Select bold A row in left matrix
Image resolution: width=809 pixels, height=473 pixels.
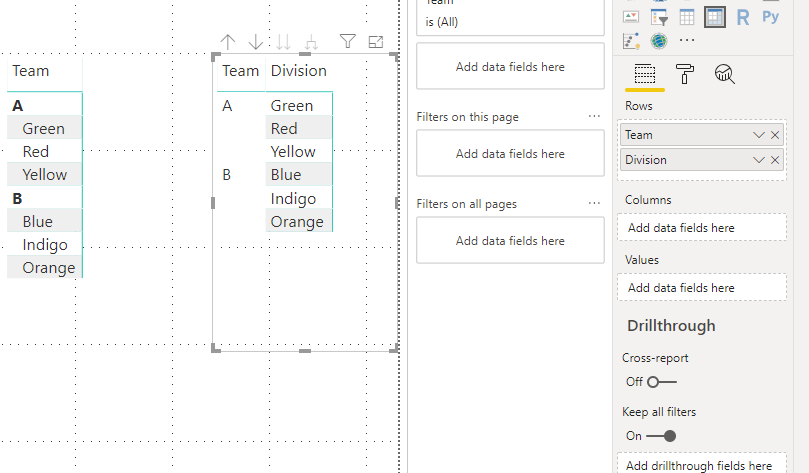pyautogui.click(x=44, y=106)
